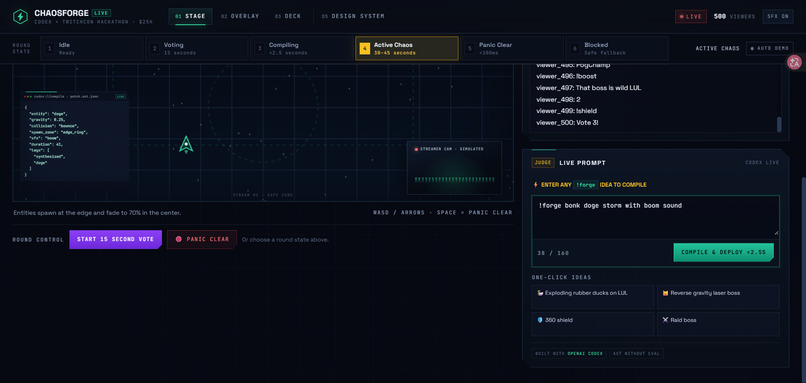Click the chat panel scrollbar
This screenshot has height=383, width=806.
[x=779, y=124]
